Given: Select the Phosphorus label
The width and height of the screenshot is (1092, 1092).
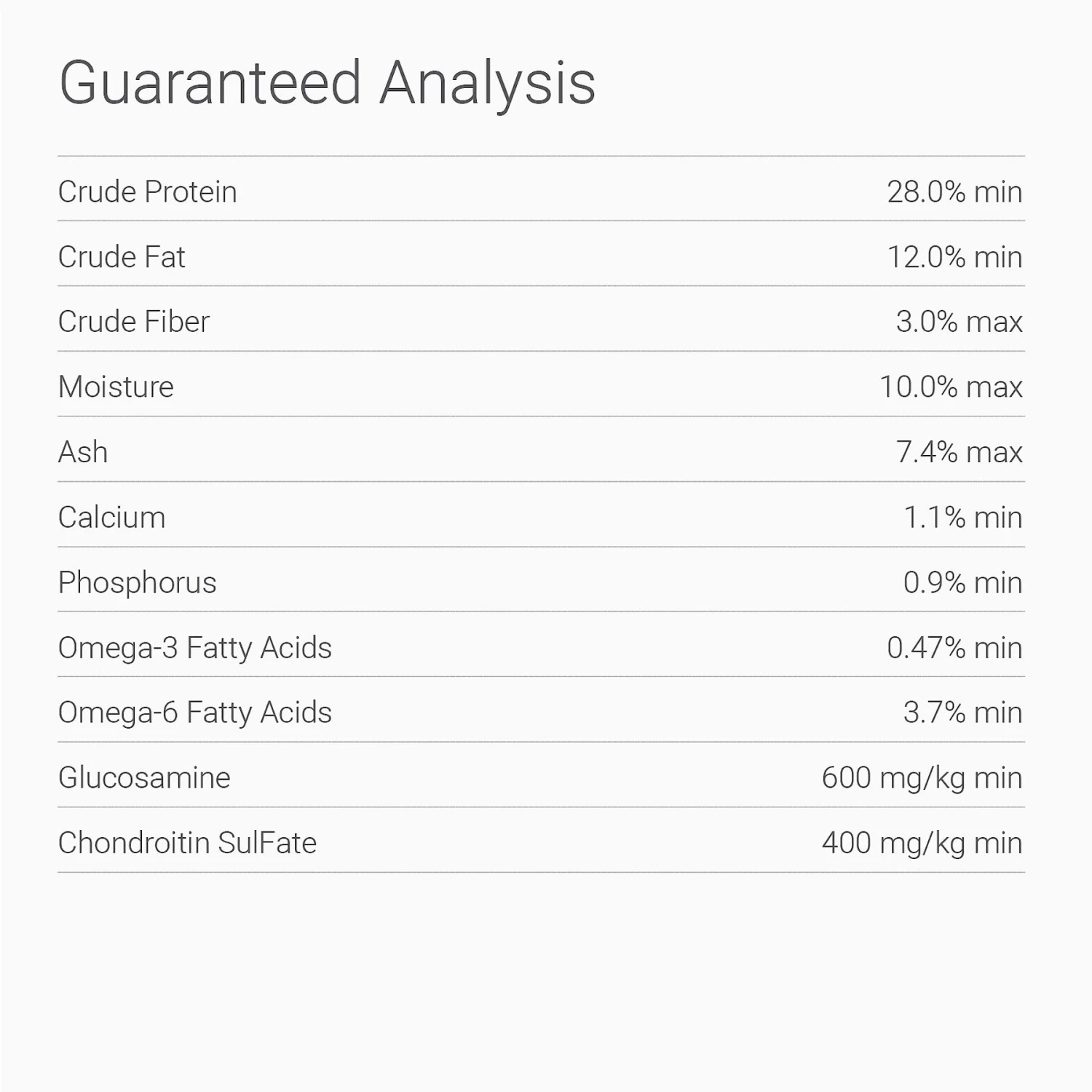Looking at the screenshot, I should (137, 582).
